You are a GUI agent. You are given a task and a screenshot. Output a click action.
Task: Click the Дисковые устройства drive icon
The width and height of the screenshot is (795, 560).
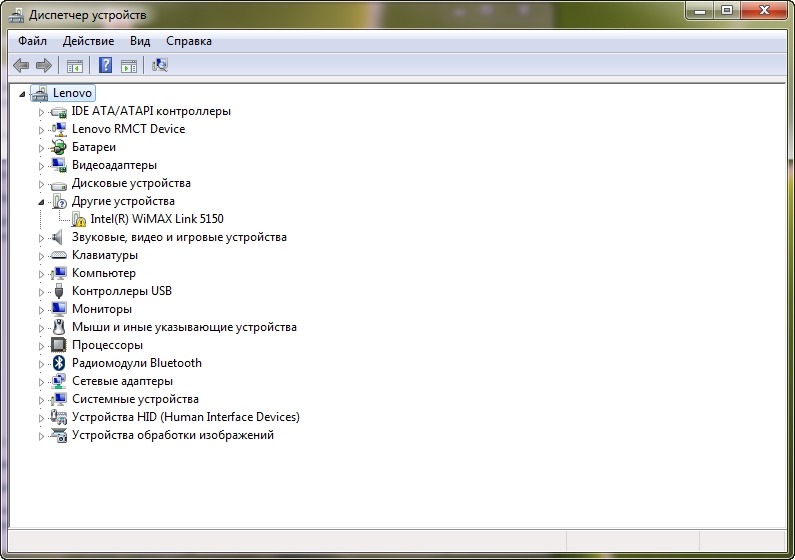(x=59, y=184)
